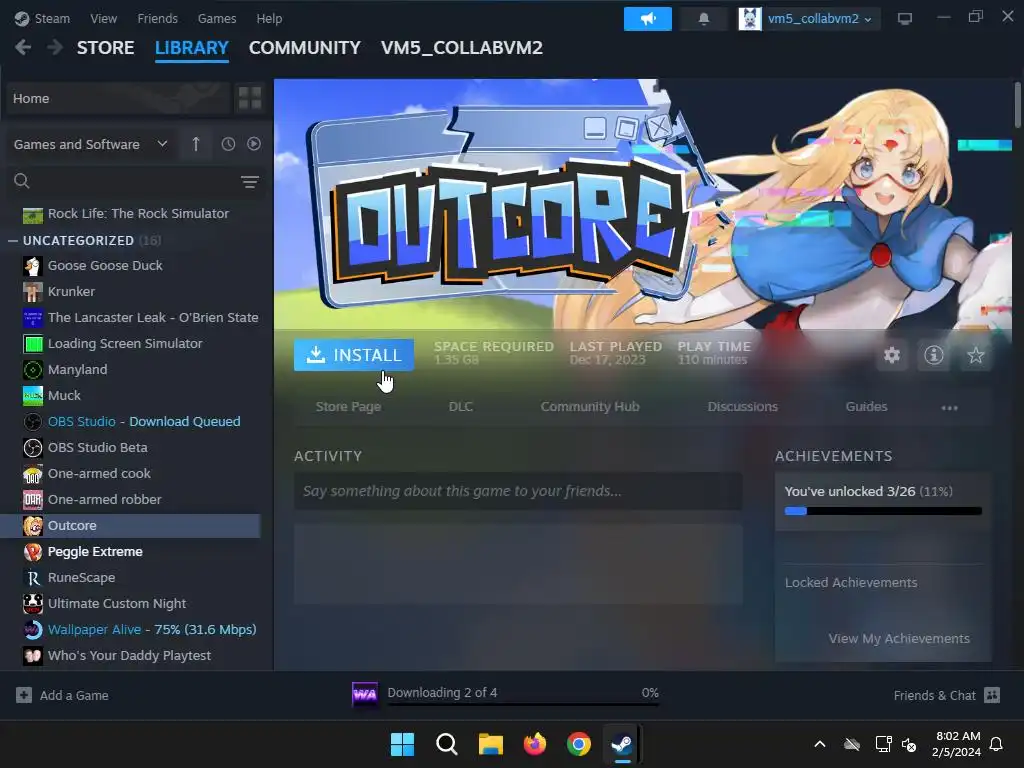The width and height of the screenshot is (1024, 768).
Task: Go to the COMMUNITY tab
Action: [x=304, y=48]
